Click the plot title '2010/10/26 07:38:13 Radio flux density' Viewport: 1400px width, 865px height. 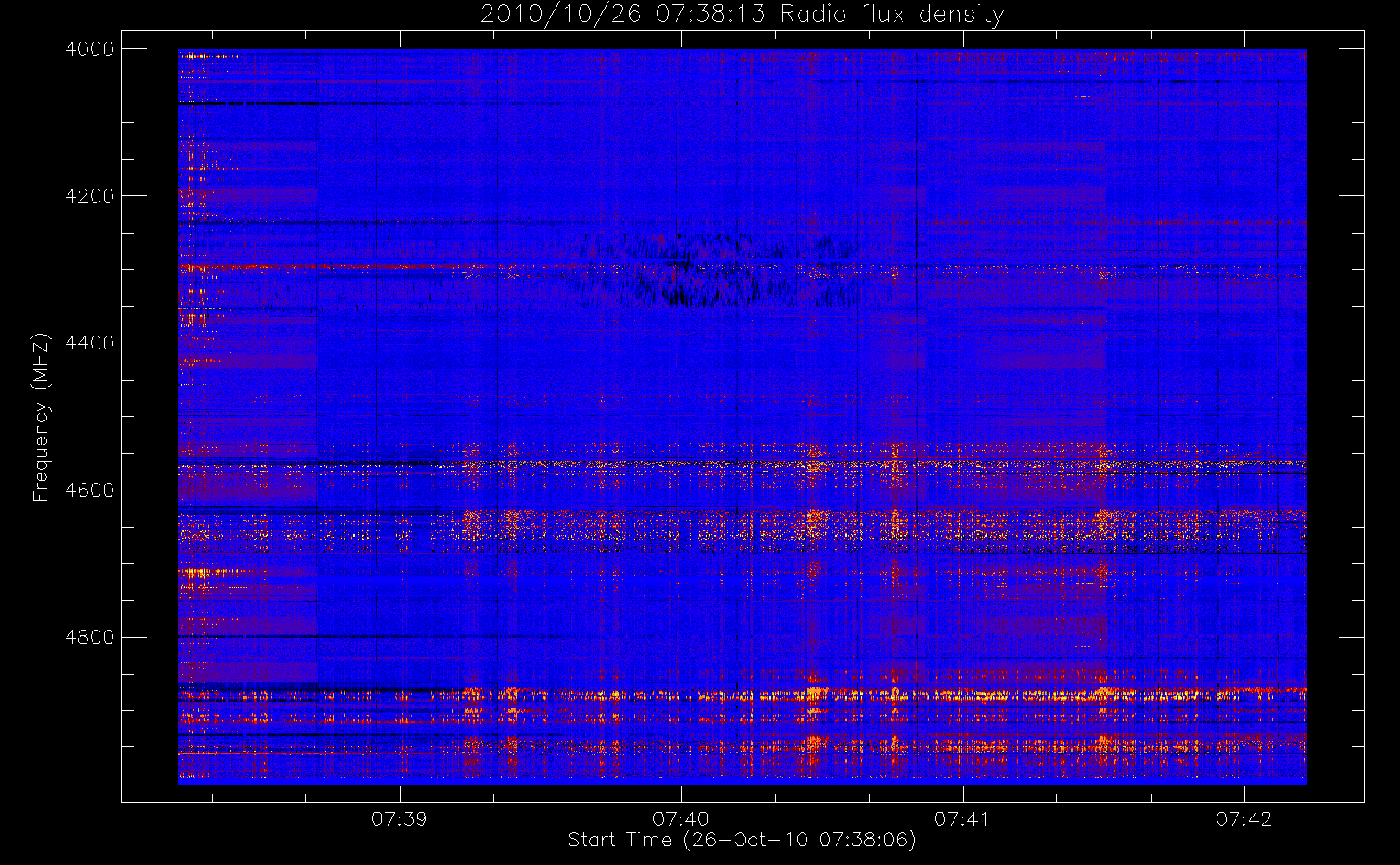pos(742,15)
